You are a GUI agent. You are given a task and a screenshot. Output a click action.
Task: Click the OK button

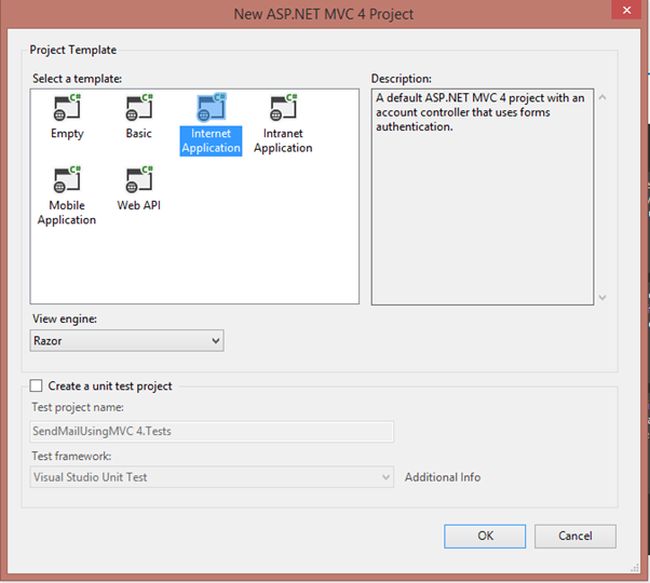485,536
